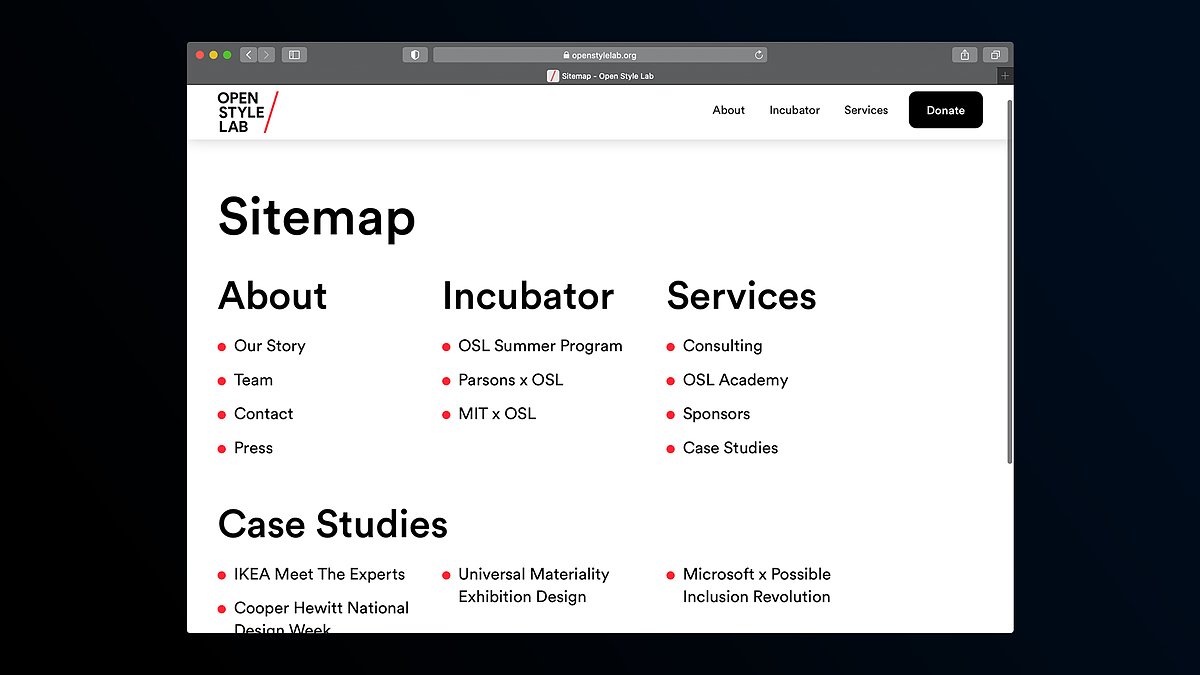Screen dimensions: 1200x675
Task: Open the About navigation menu
Action: (x=728, y=110)
